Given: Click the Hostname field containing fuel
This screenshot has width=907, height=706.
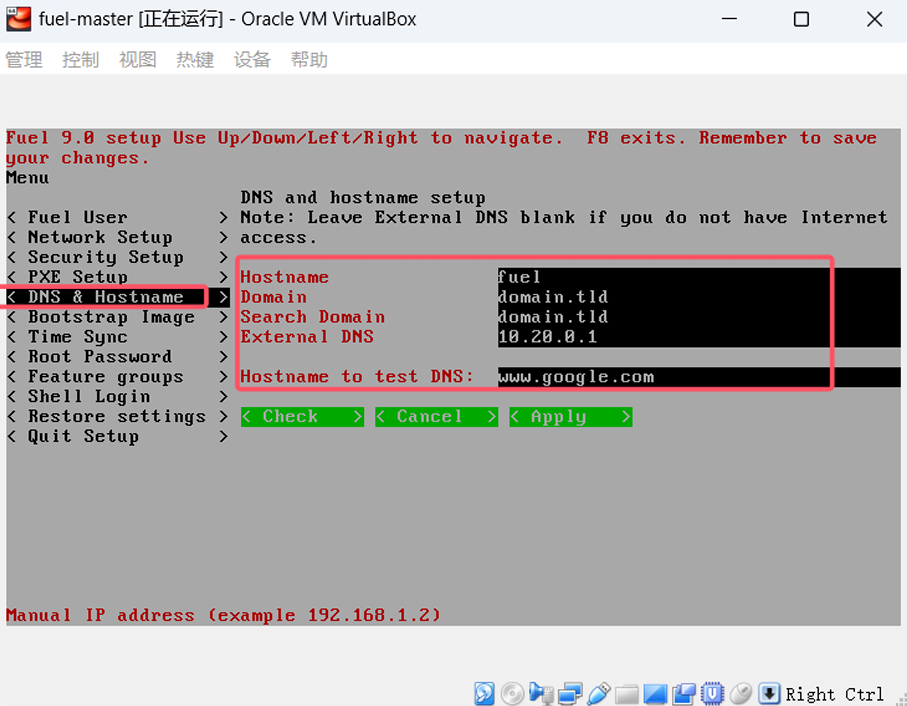Looking at the screenshot, I should click(699, 277).
